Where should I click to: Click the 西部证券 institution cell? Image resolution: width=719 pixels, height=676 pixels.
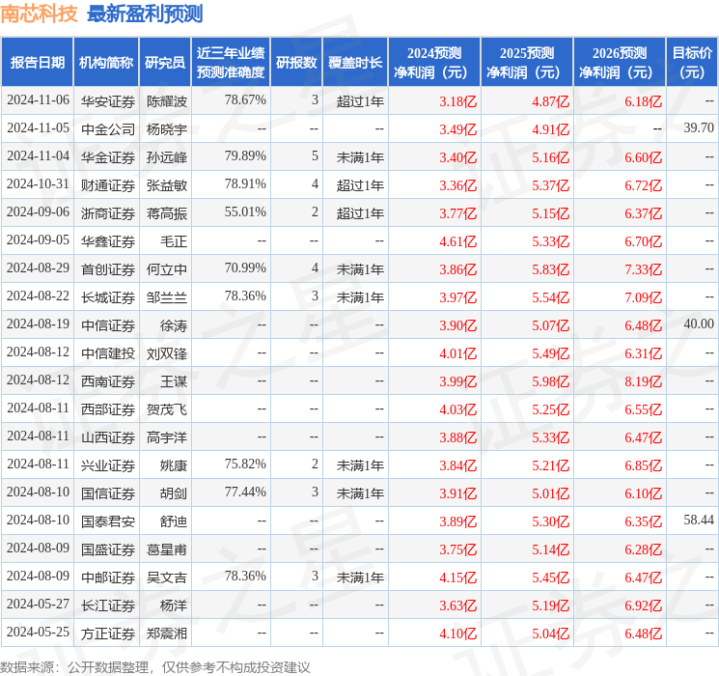click(x=108, y=409)
